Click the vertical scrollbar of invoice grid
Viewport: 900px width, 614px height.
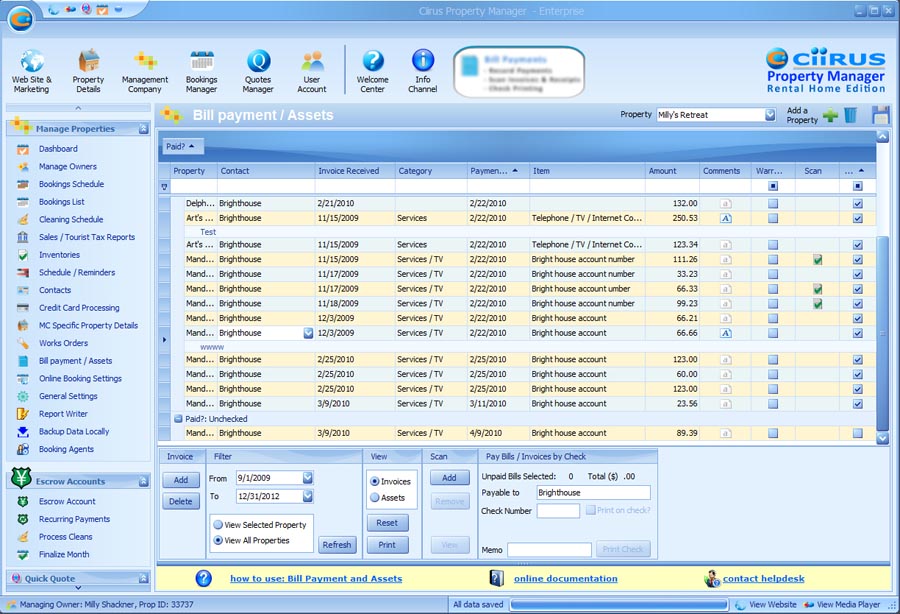(883, 333)
